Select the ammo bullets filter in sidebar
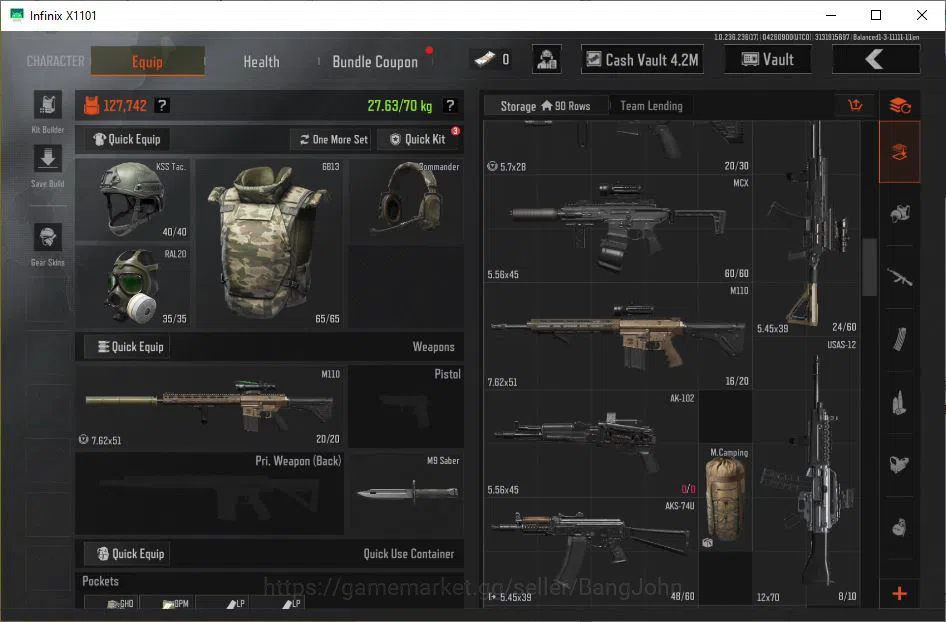The image size is (946, 622). pyautogui.click(x=900, y=402)
